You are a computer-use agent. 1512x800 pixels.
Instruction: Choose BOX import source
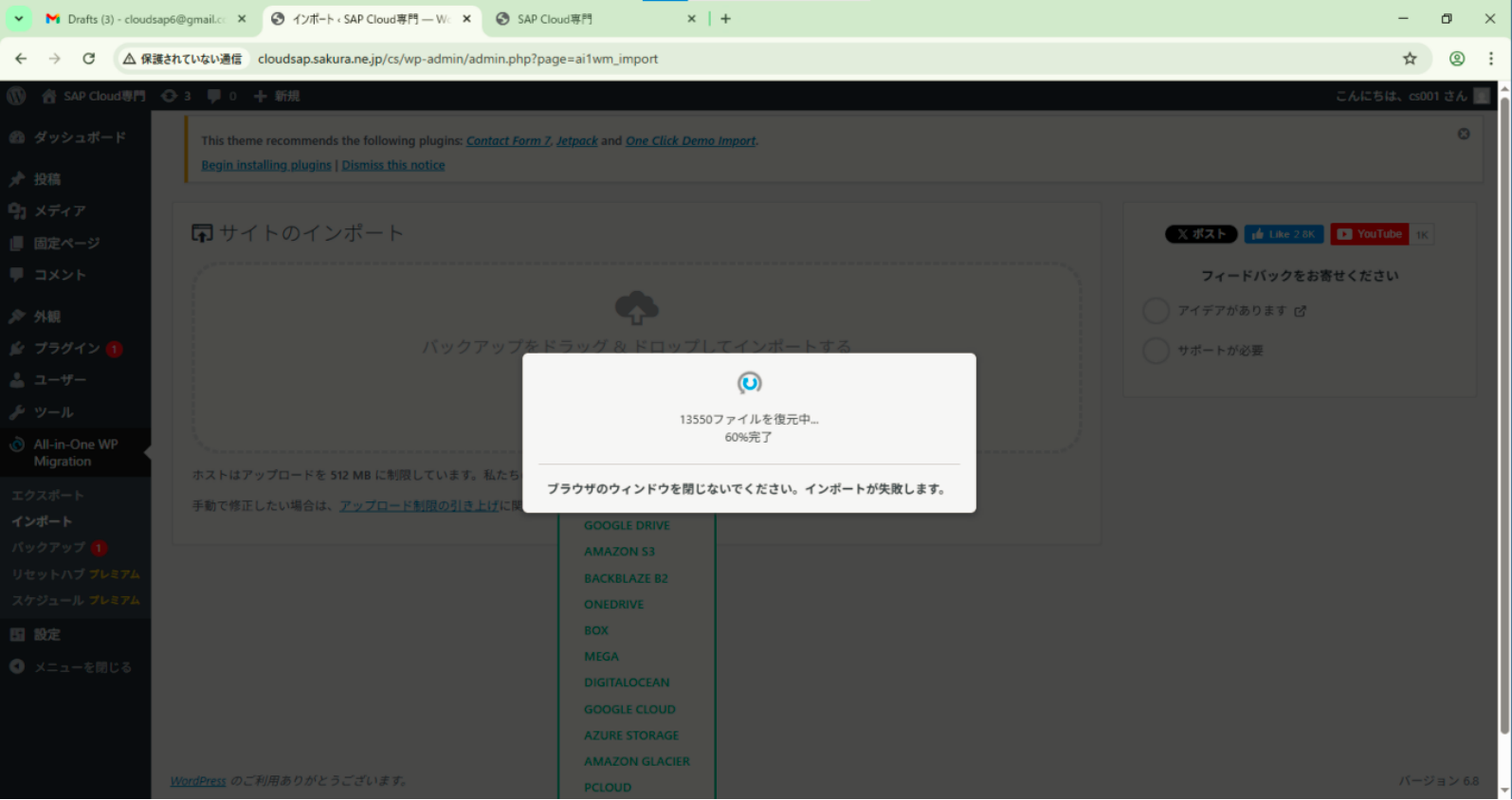(x=596, y=630)
